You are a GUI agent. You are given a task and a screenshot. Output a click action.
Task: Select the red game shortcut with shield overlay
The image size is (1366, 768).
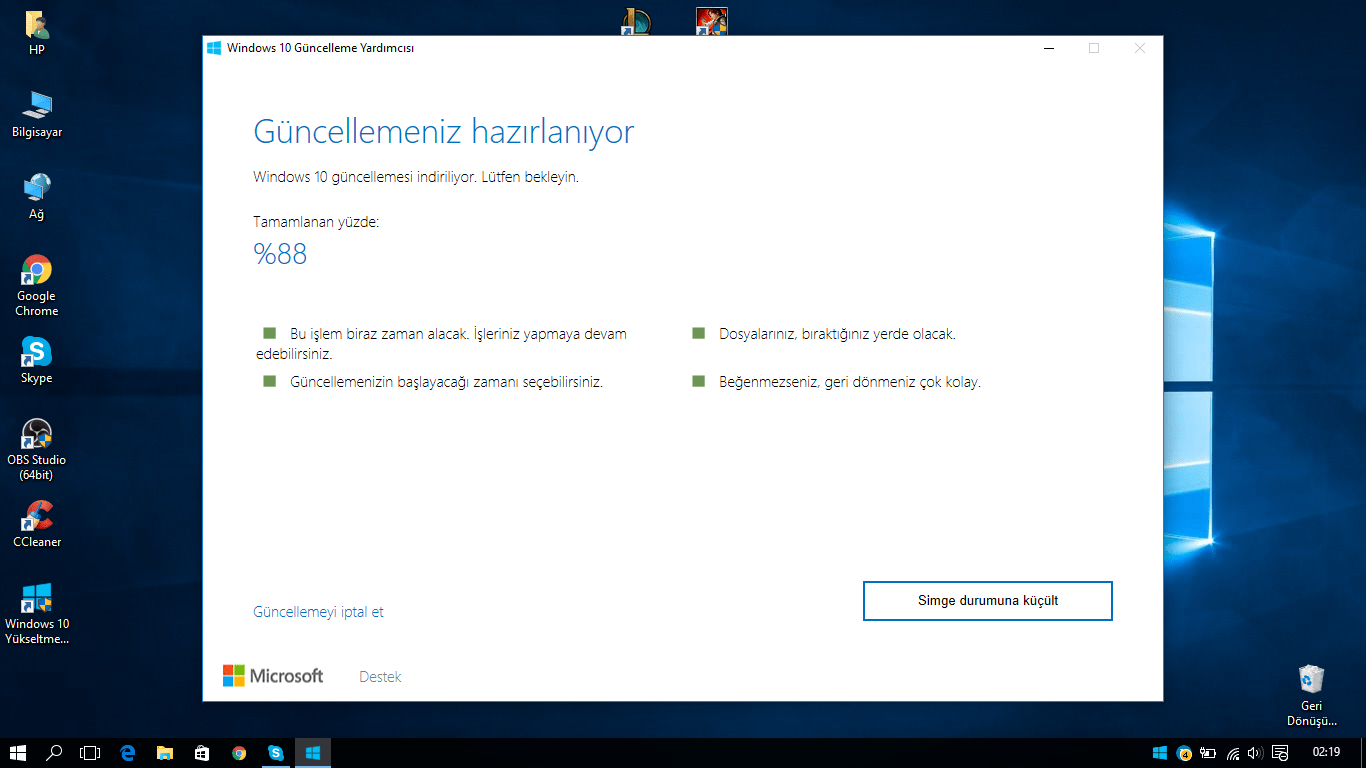click(711, 22)
